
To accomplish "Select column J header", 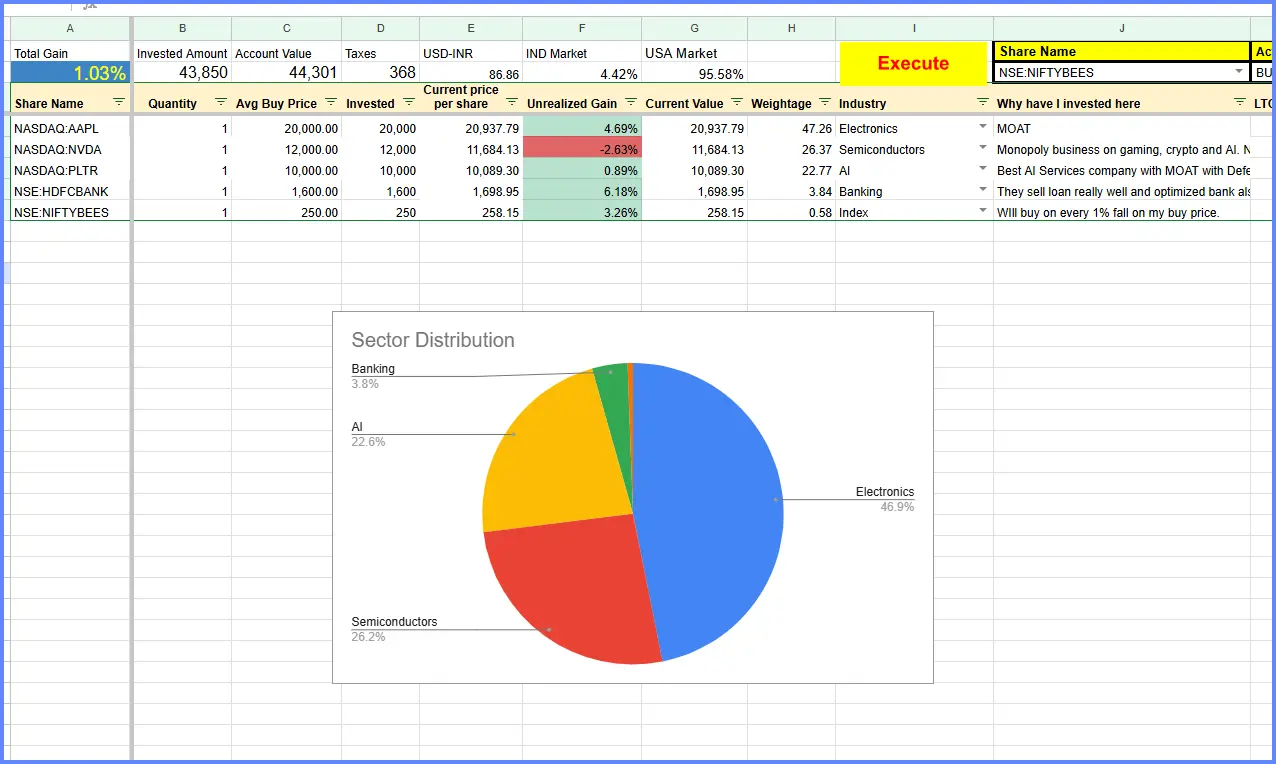I will point(1122,28).
